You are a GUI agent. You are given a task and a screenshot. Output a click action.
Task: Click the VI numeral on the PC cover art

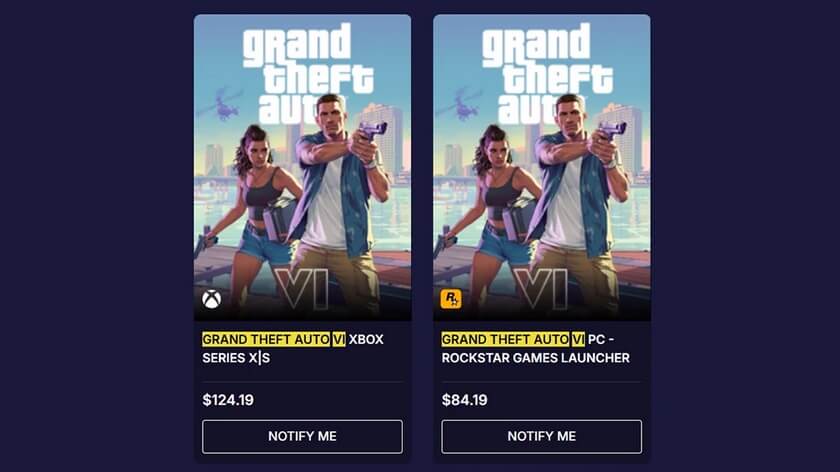(x=541, y=289)
